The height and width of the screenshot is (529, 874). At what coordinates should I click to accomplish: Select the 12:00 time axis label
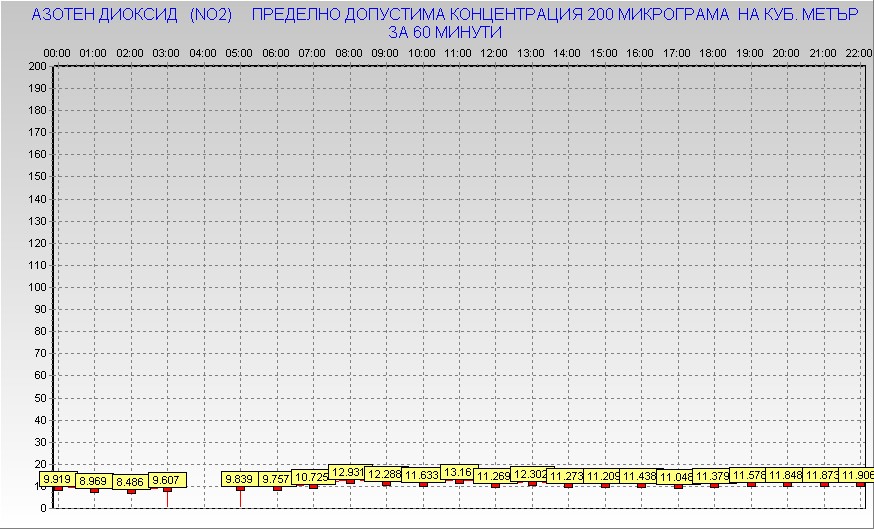494,52
